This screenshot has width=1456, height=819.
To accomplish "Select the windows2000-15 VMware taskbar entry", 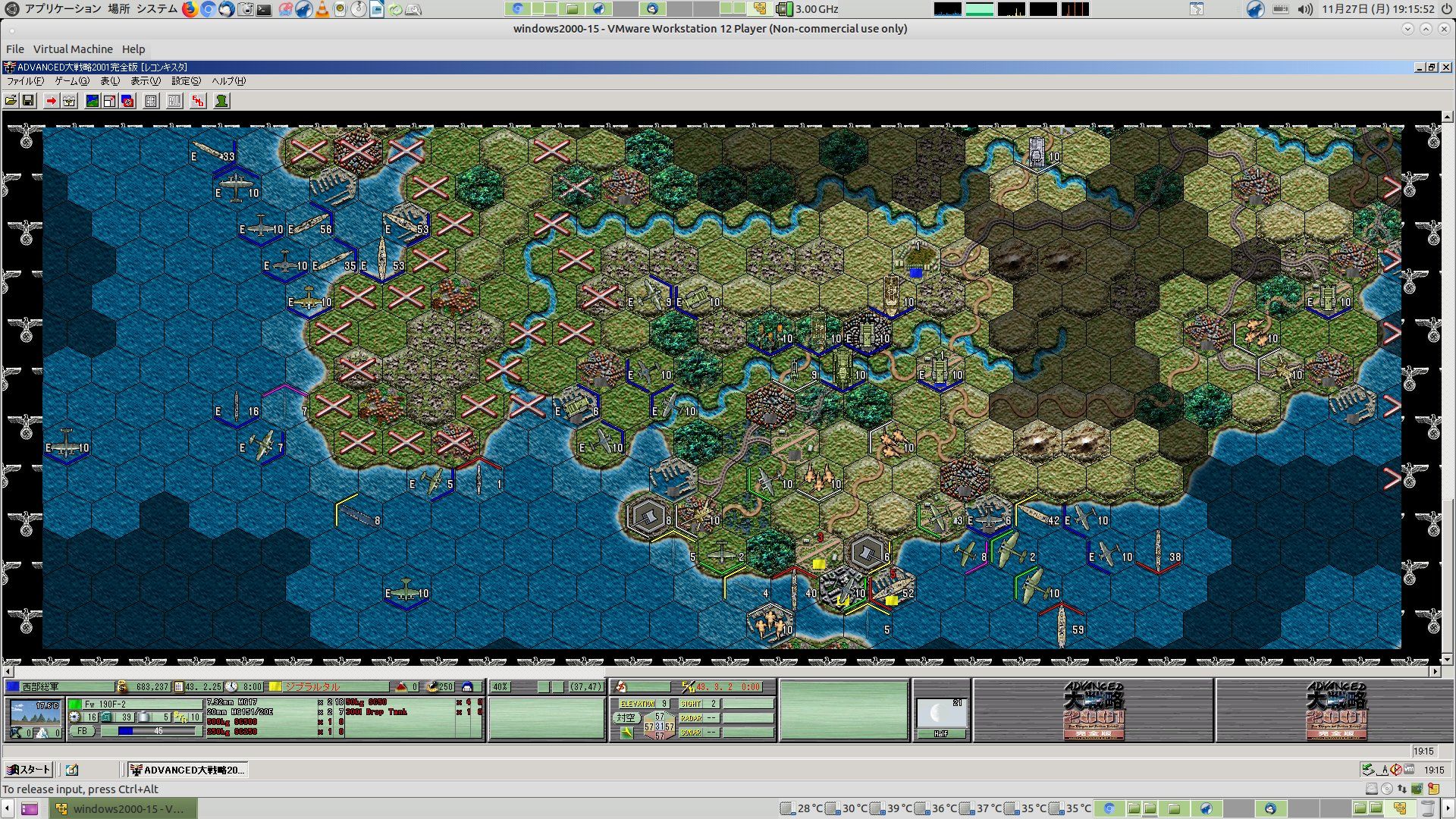I will (x=123, y=808).
